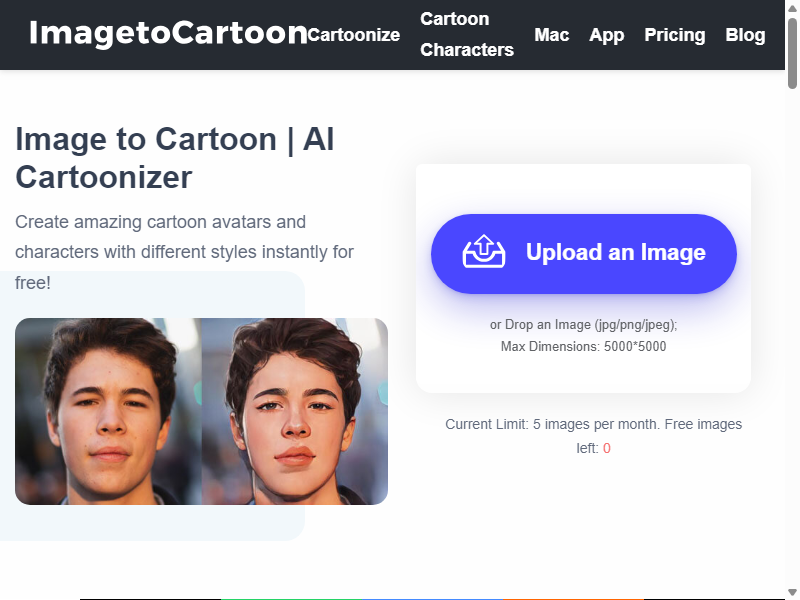Click the upload tray icon
This screenshot has width=800, height=600.
click(484, 251)
